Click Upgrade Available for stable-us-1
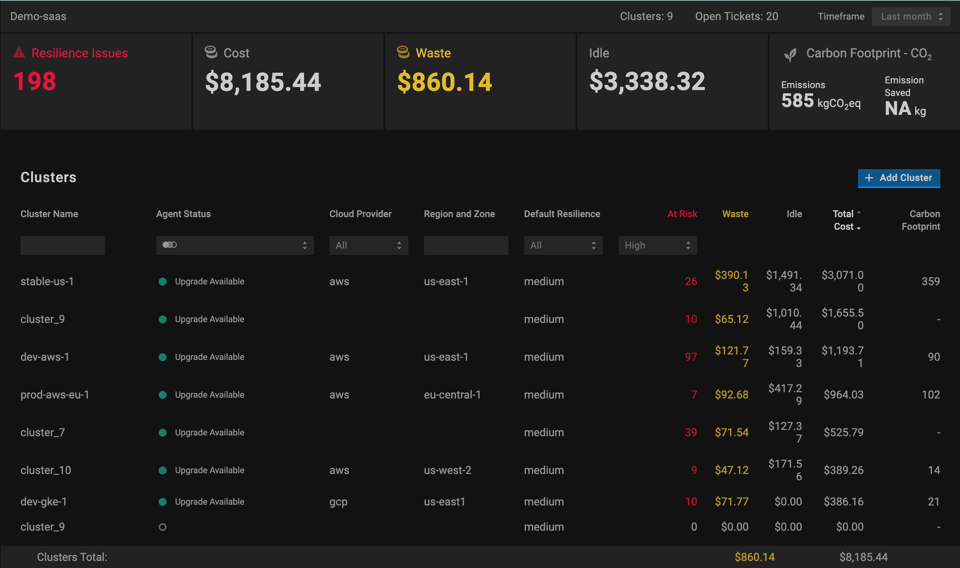 click(209, 282)
